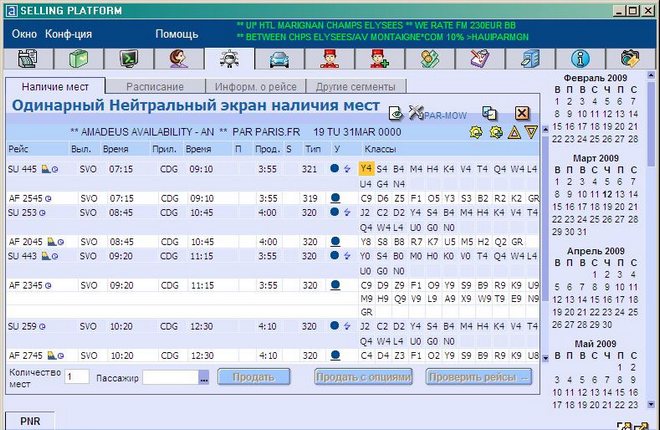
Task: Click the blue circle icon in AF 2345 row
Action: [335, 285]
